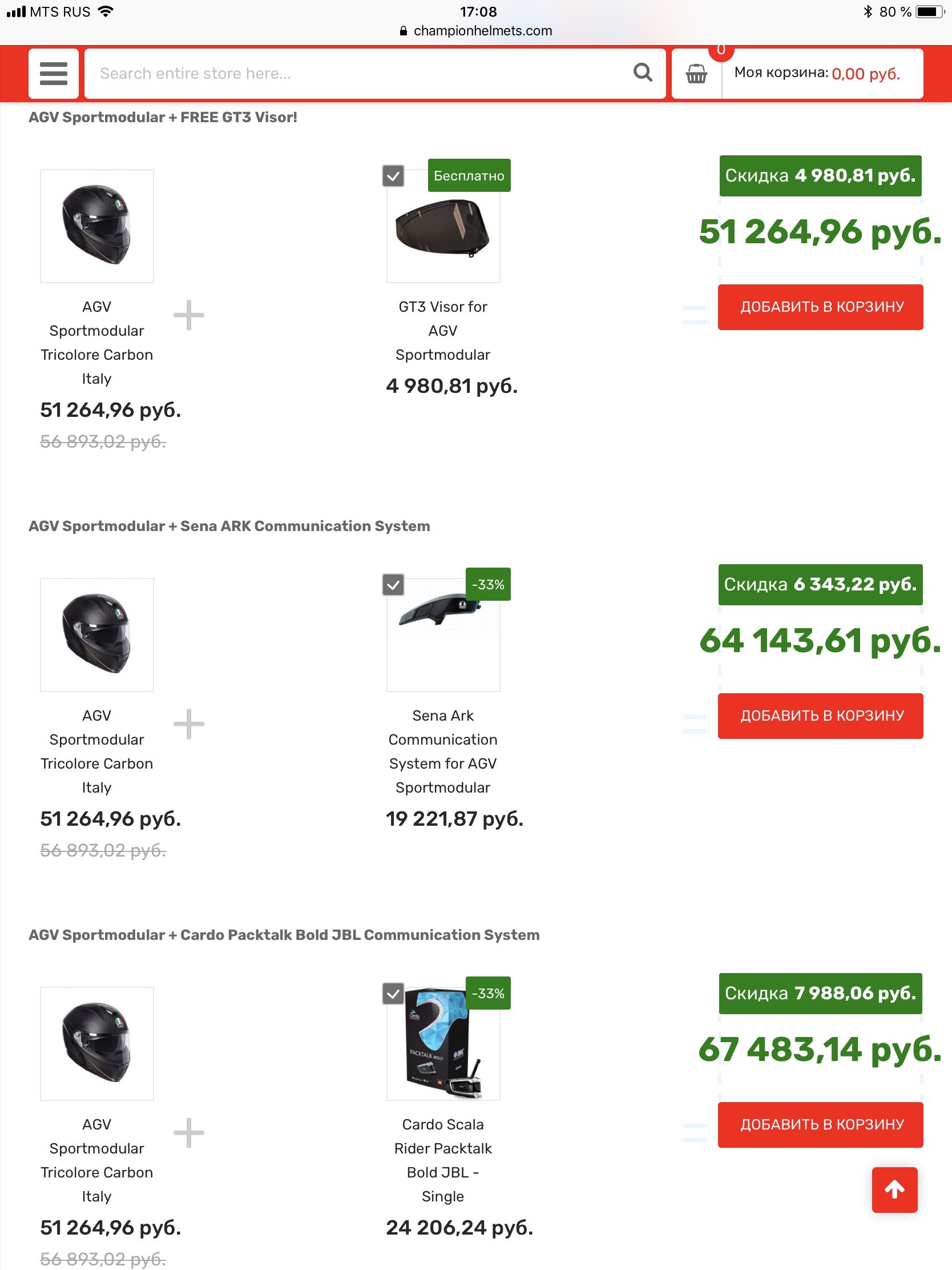
Task: Add GT3 Visor bundle to cart
Action: (x=820, y=307)
